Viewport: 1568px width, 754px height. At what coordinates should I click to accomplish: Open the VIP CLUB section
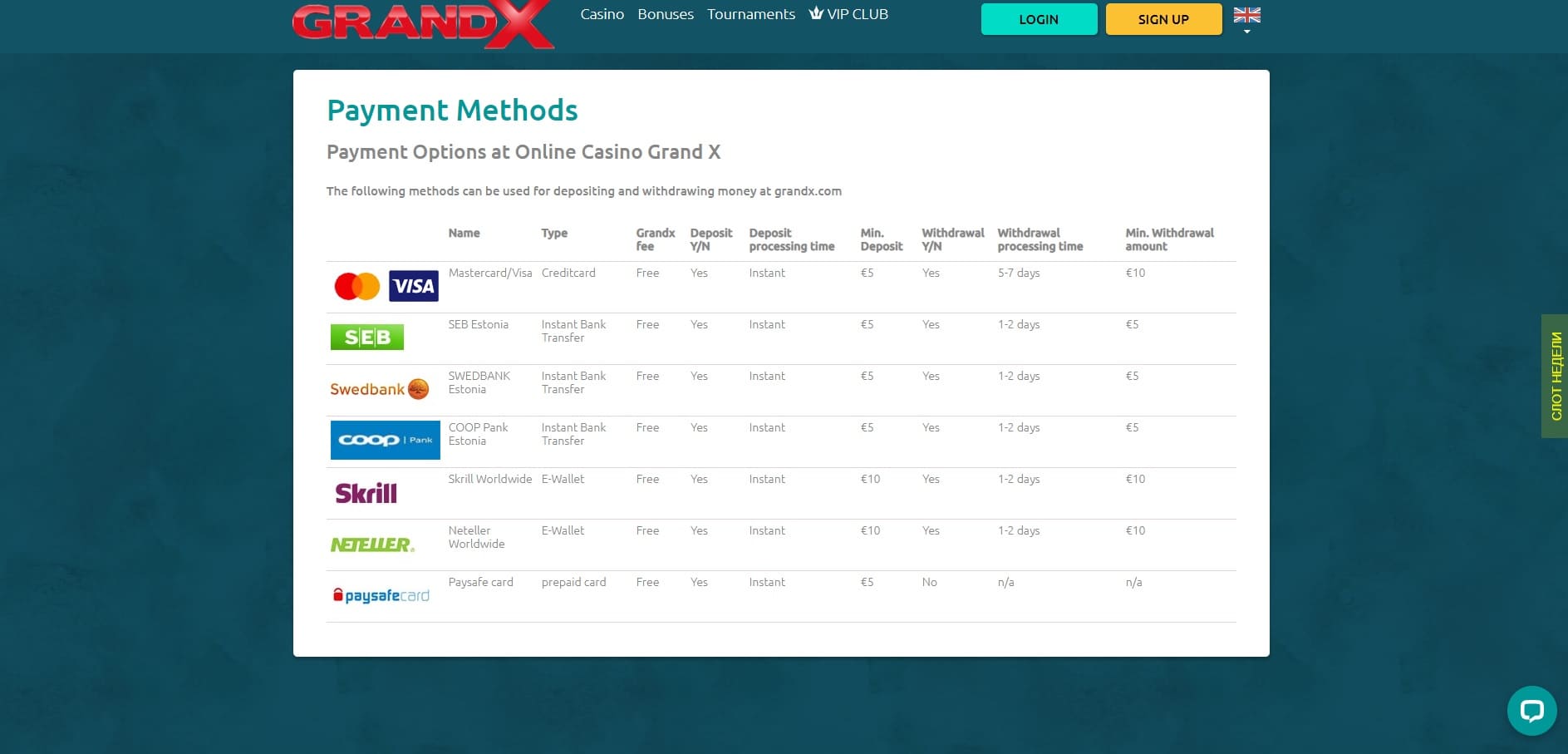click(x=848, y=14)
